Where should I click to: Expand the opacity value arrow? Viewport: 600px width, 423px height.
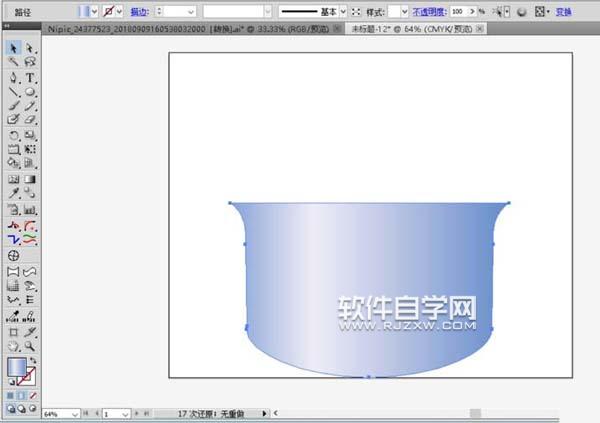(472, 12)
